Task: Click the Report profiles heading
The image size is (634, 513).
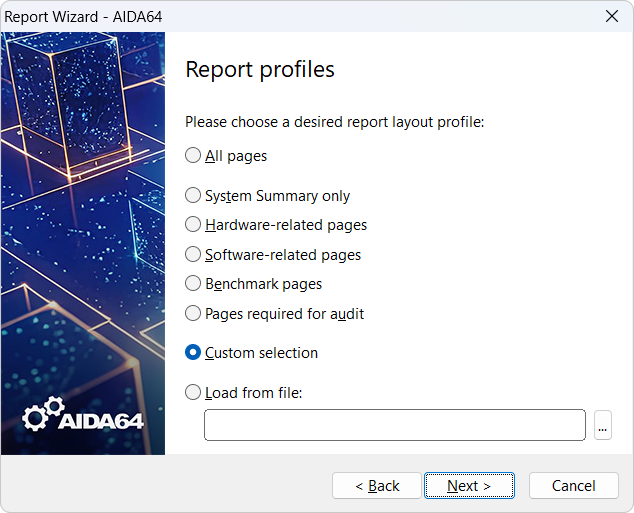Action: click(260, 70)
